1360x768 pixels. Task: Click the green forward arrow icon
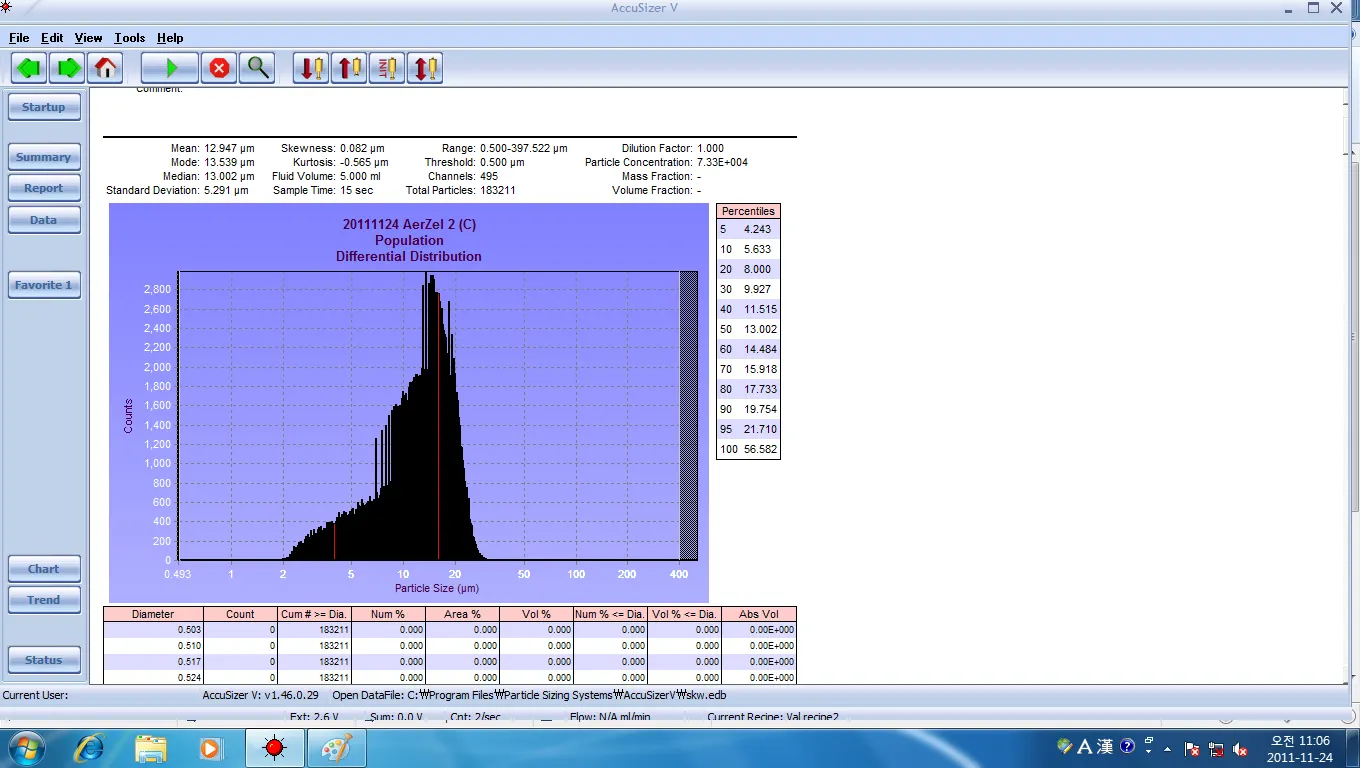tap(68, 68)
